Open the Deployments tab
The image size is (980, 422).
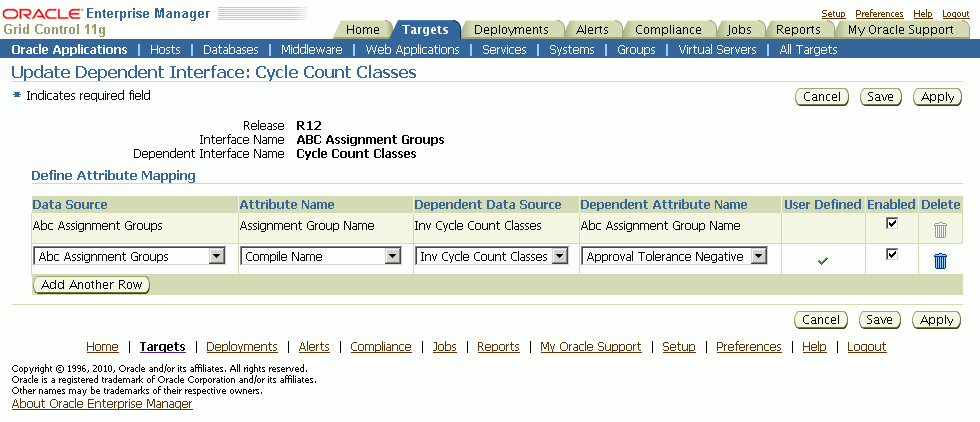pos(511,29)
